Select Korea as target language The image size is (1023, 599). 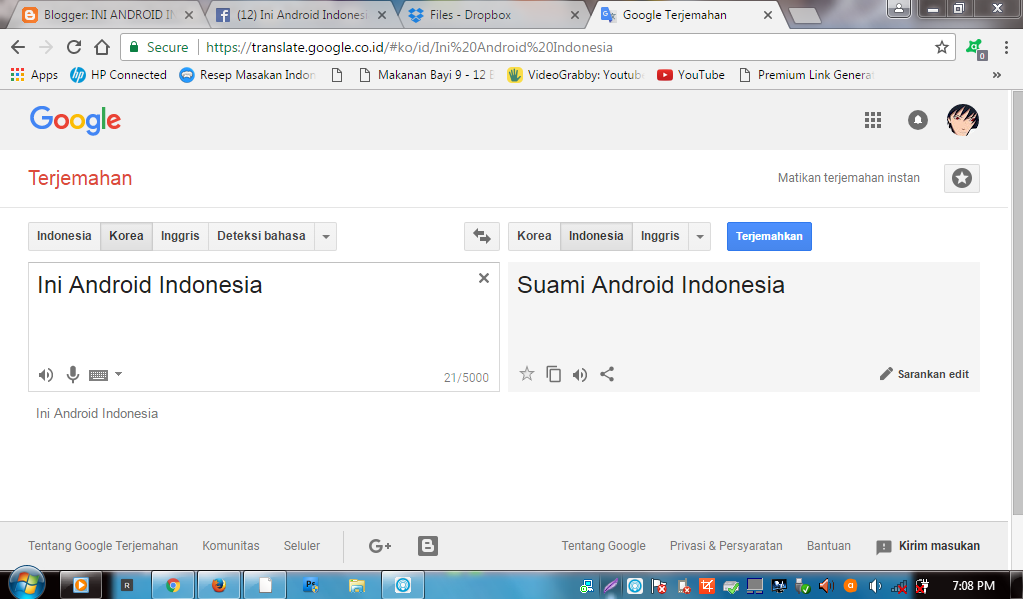534,236
